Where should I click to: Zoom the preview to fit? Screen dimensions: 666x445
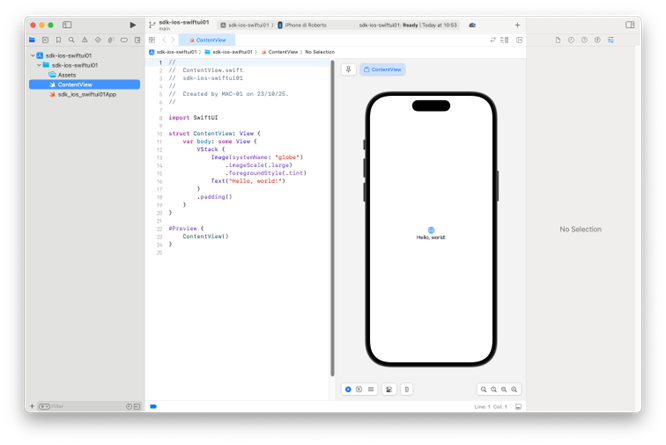click(504, 389)
